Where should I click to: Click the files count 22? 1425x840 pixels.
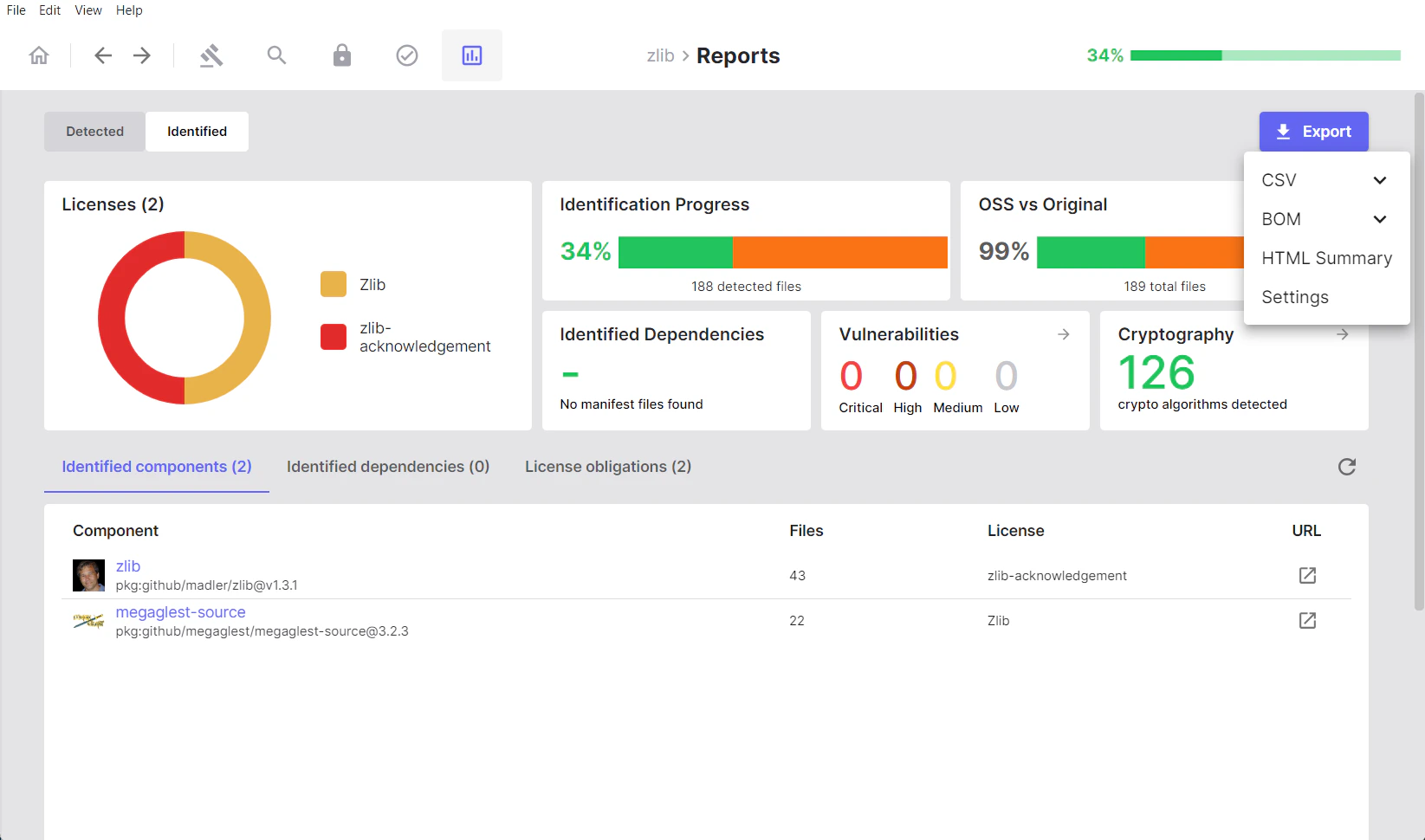tap(797, 621)
